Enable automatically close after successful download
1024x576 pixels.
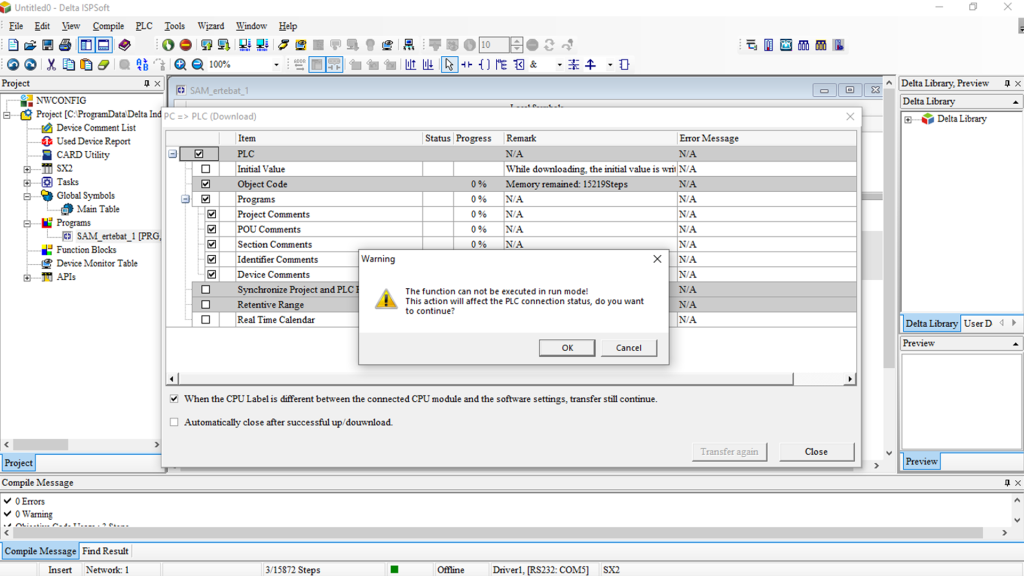click(x=174, y=422)
